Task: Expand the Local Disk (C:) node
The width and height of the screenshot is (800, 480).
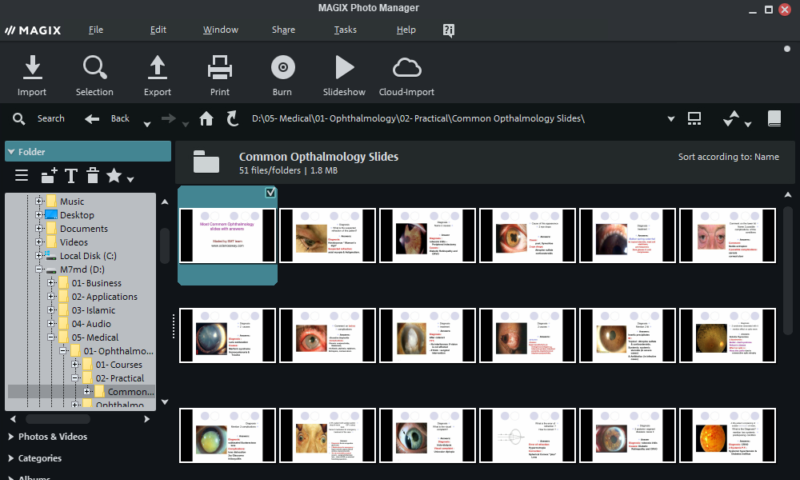Action: [39, 256]
